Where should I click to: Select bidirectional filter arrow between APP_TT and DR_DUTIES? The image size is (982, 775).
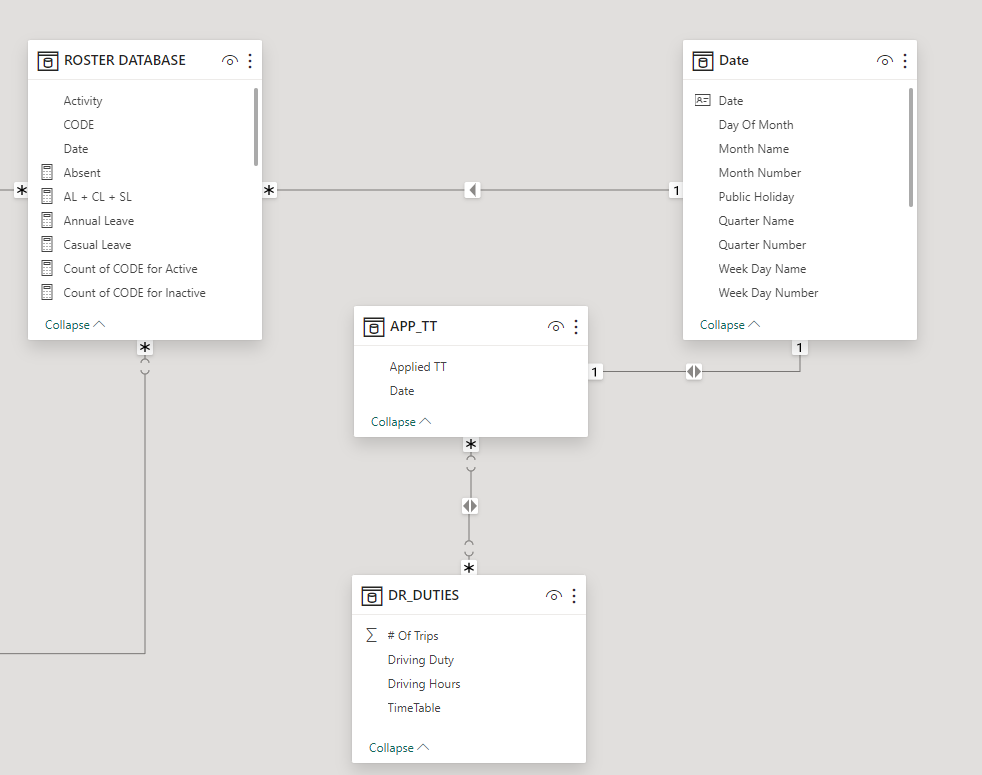coord(470,506)
